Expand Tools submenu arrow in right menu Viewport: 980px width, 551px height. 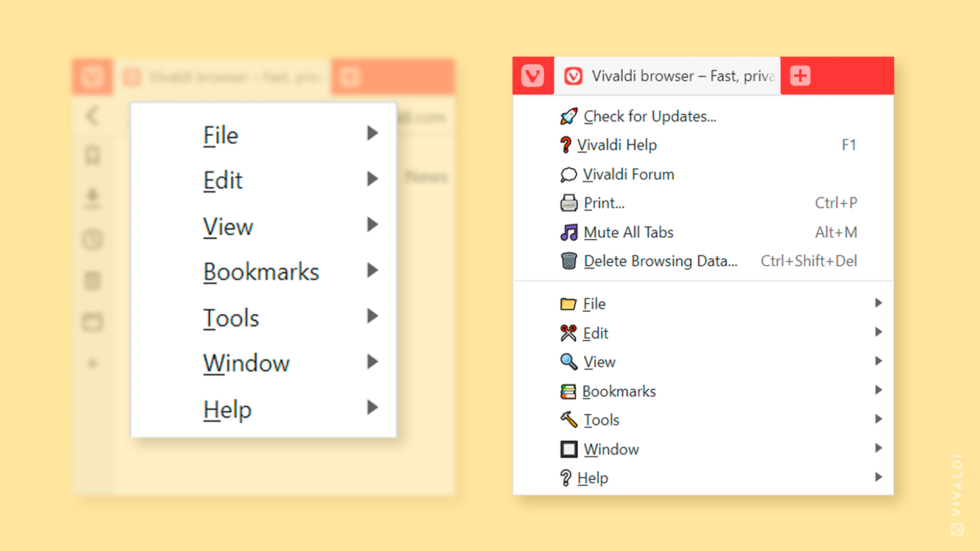878,419
